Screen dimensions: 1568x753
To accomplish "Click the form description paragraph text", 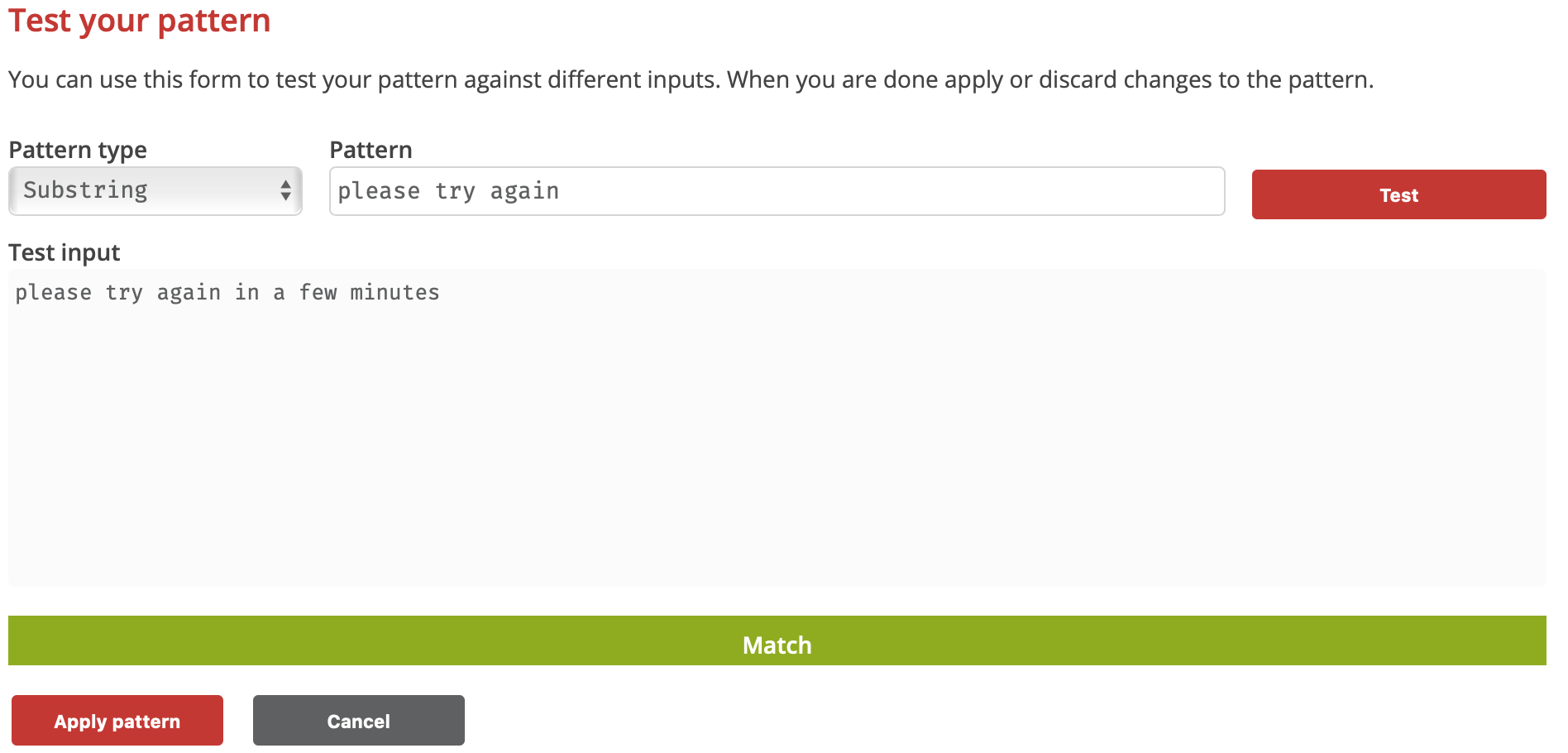I will [x=691, y=79].
